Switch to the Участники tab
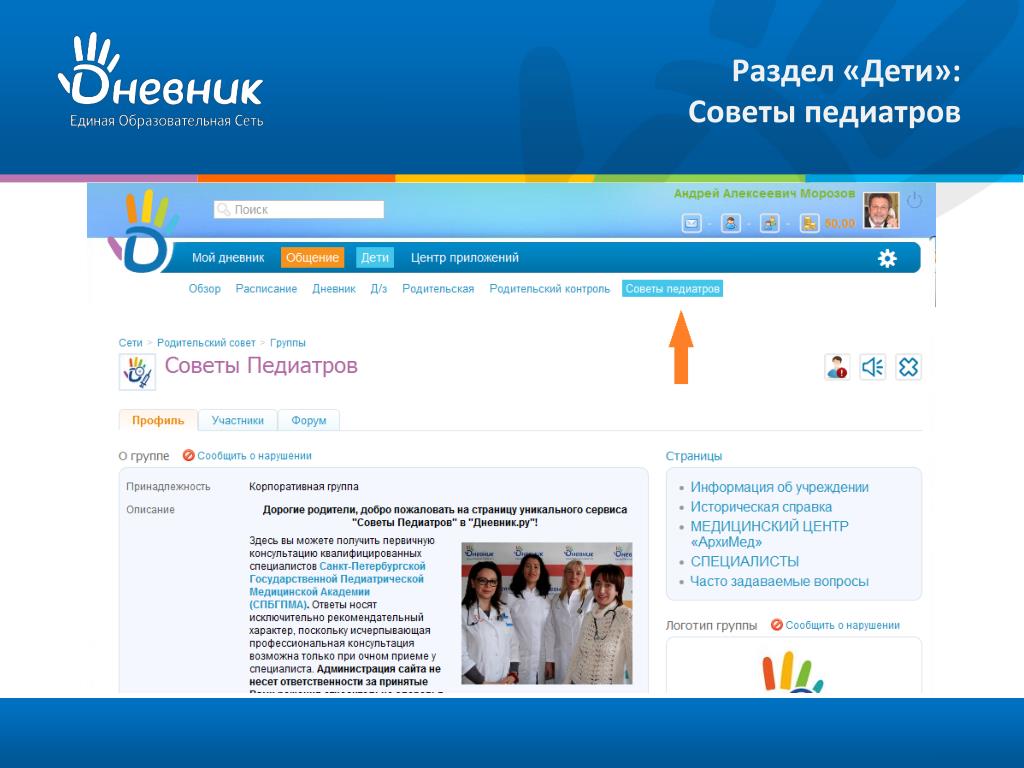This screenshot has width=1024, height=768. click(x=238, y=420)
